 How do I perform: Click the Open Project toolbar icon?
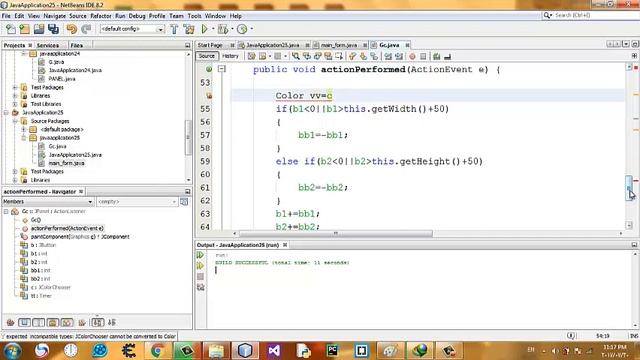[39, 29]
